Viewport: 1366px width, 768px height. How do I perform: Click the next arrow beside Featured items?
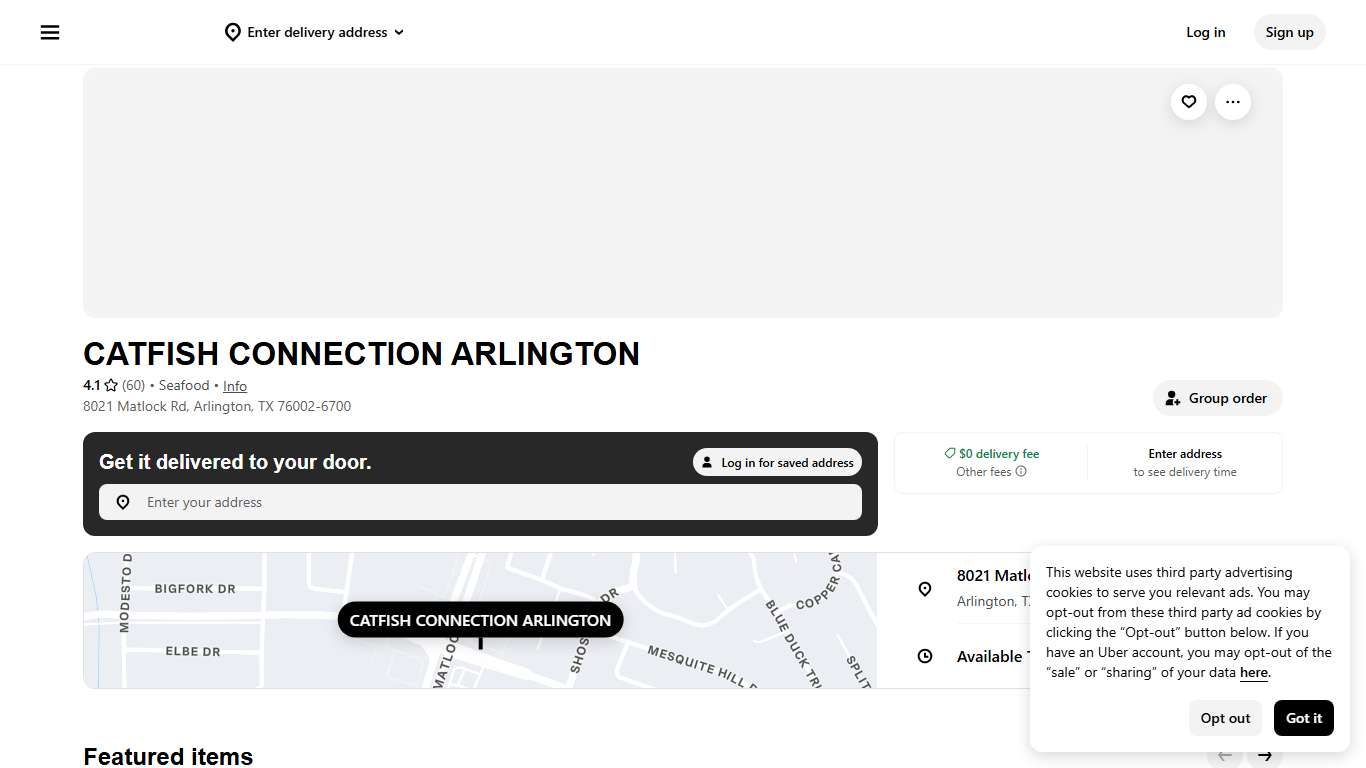click(1263, 756)
